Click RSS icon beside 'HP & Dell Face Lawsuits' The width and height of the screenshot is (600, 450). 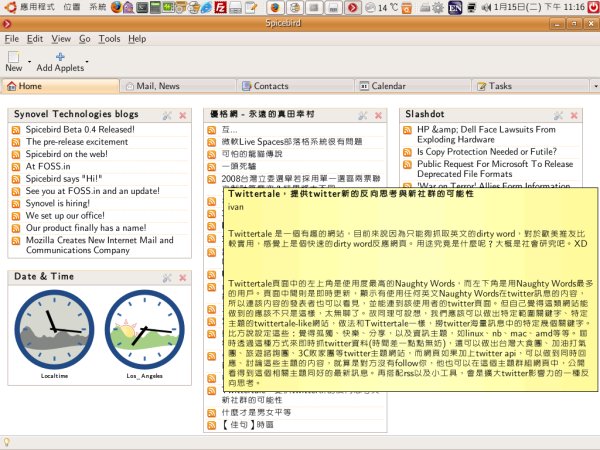tap(407, 130)
